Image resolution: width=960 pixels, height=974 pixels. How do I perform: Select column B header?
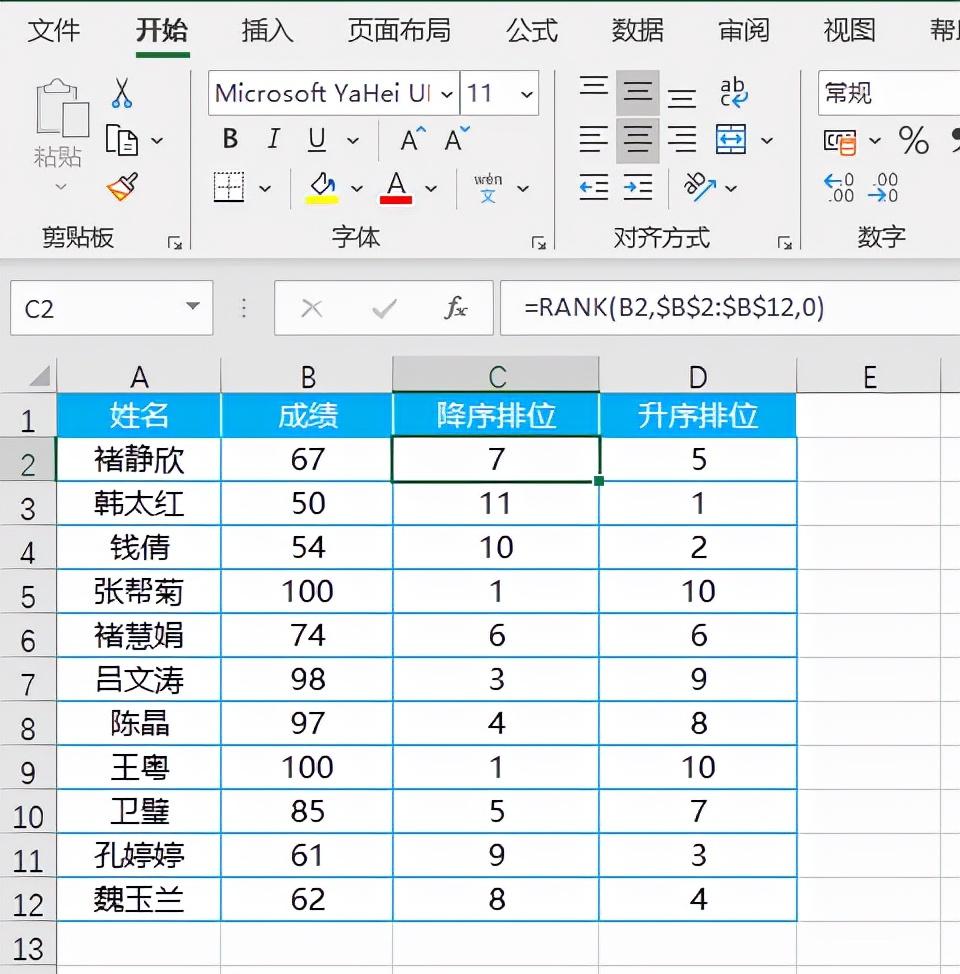(x=307, y=376)
